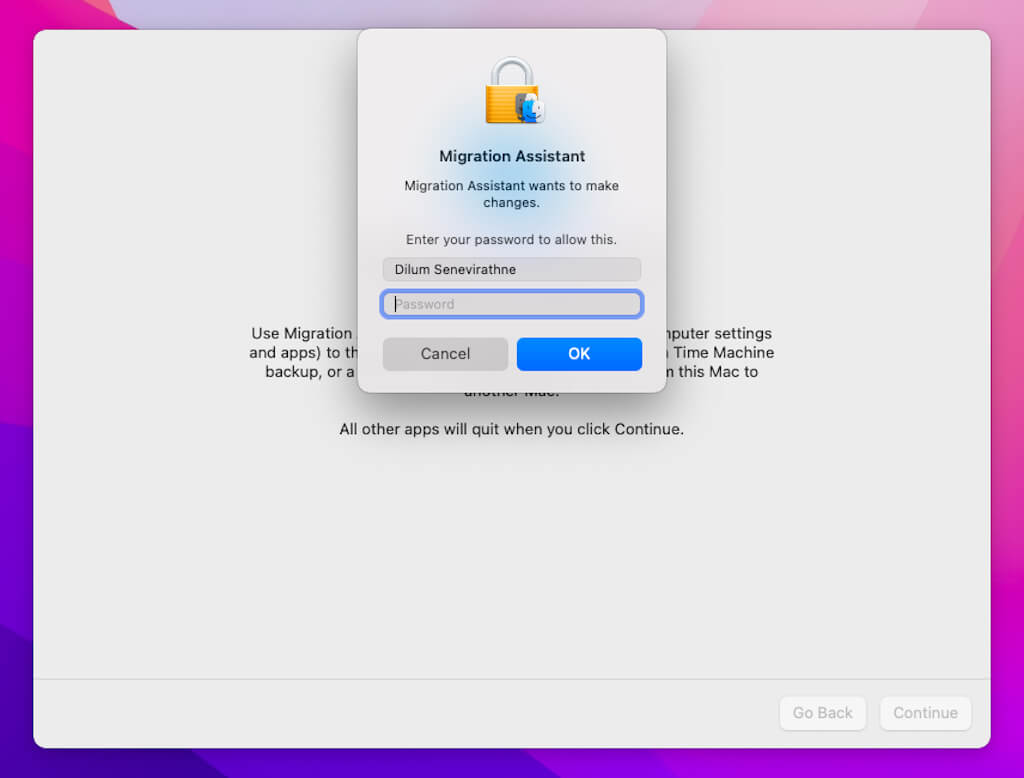Confirm password with the OK button
This screenshot has height=778, width=1024.
(x=579, y=354)
